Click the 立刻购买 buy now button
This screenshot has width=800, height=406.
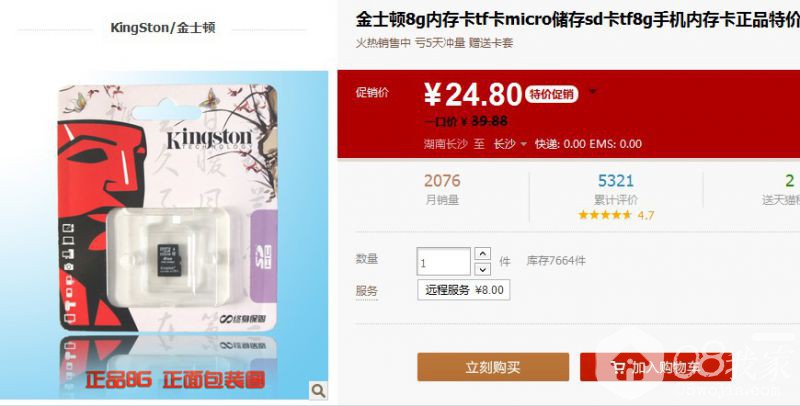pyautogui.click(x=493, y=367)
